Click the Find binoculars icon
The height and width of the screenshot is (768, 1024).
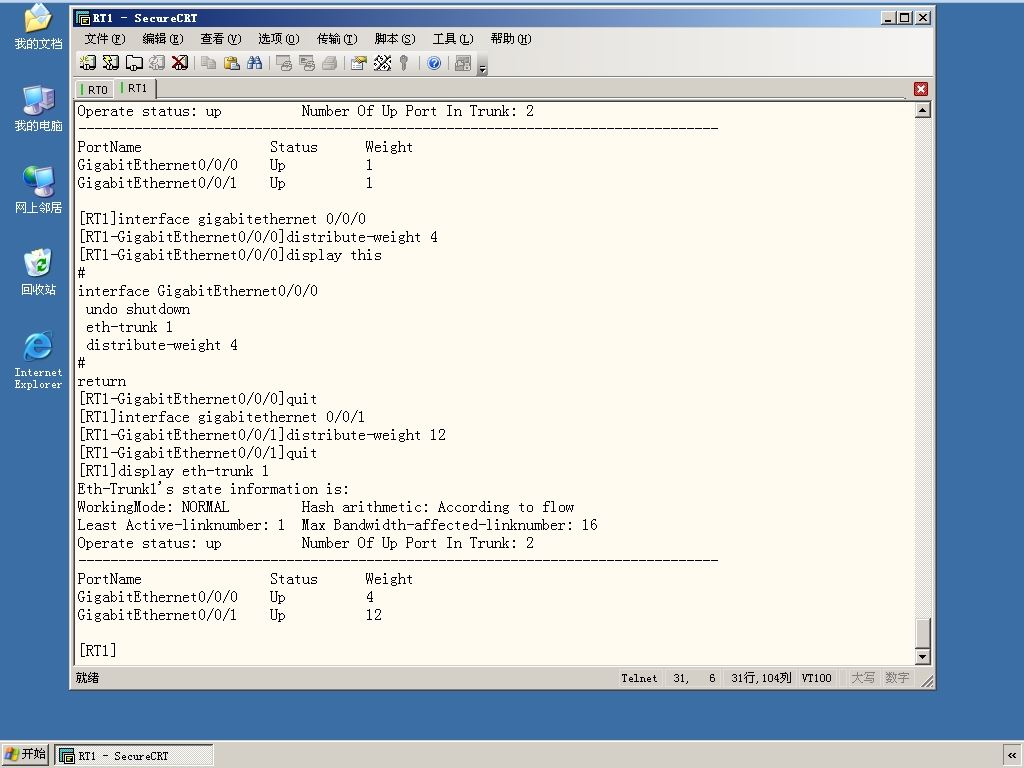pyautogui.click(x=255, y=63)
